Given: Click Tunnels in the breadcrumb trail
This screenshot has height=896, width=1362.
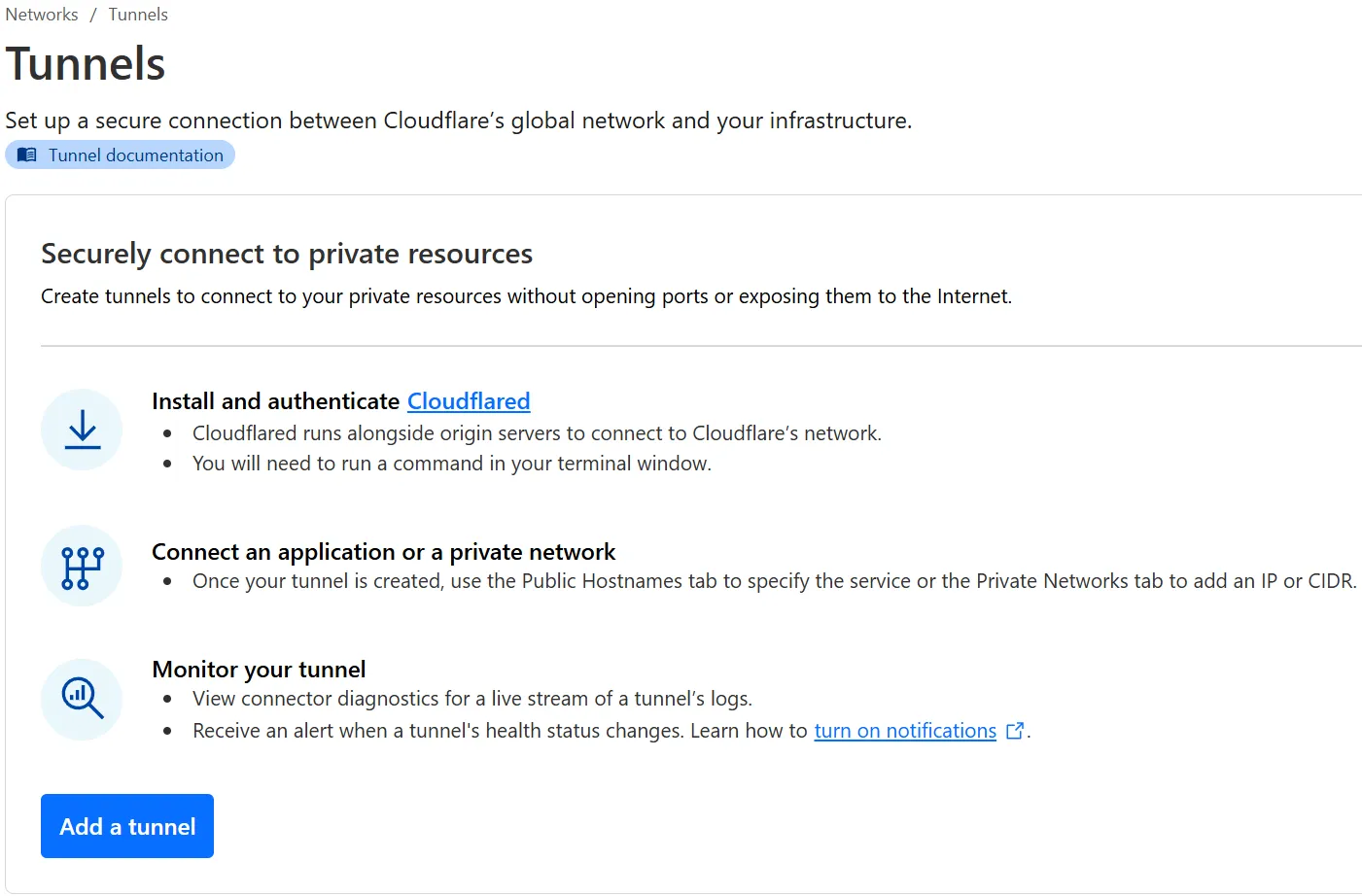Looking at the screenshot, I should point(137,14).
